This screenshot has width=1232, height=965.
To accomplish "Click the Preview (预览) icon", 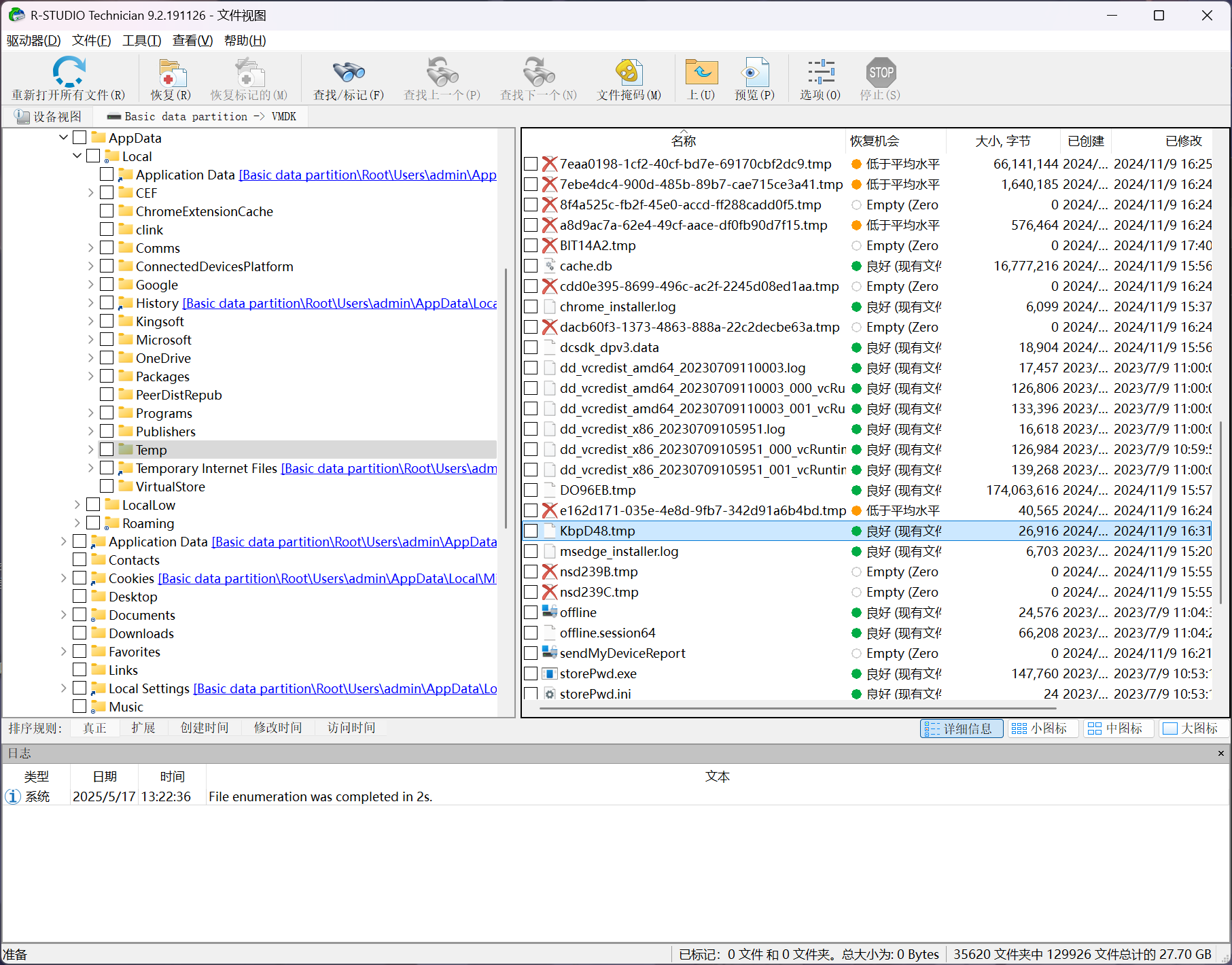I will click(754, 73).
